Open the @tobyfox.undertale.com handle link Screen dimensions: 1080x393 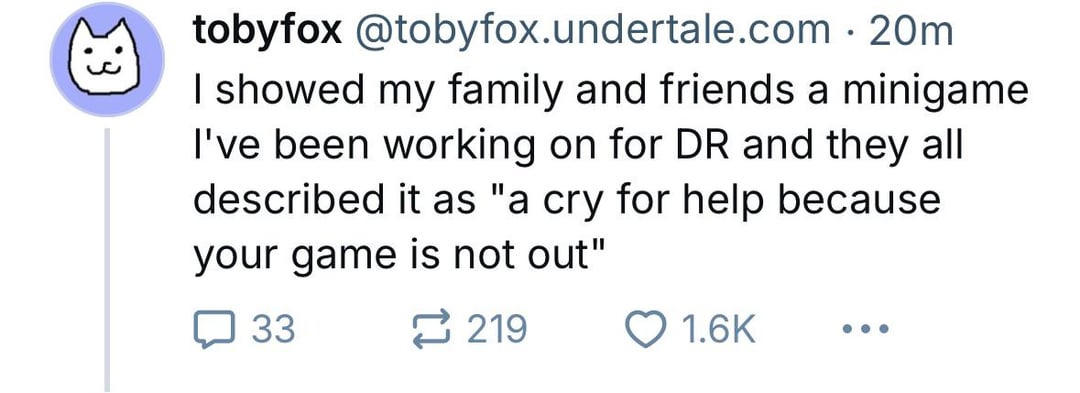[x=592, y=30]
